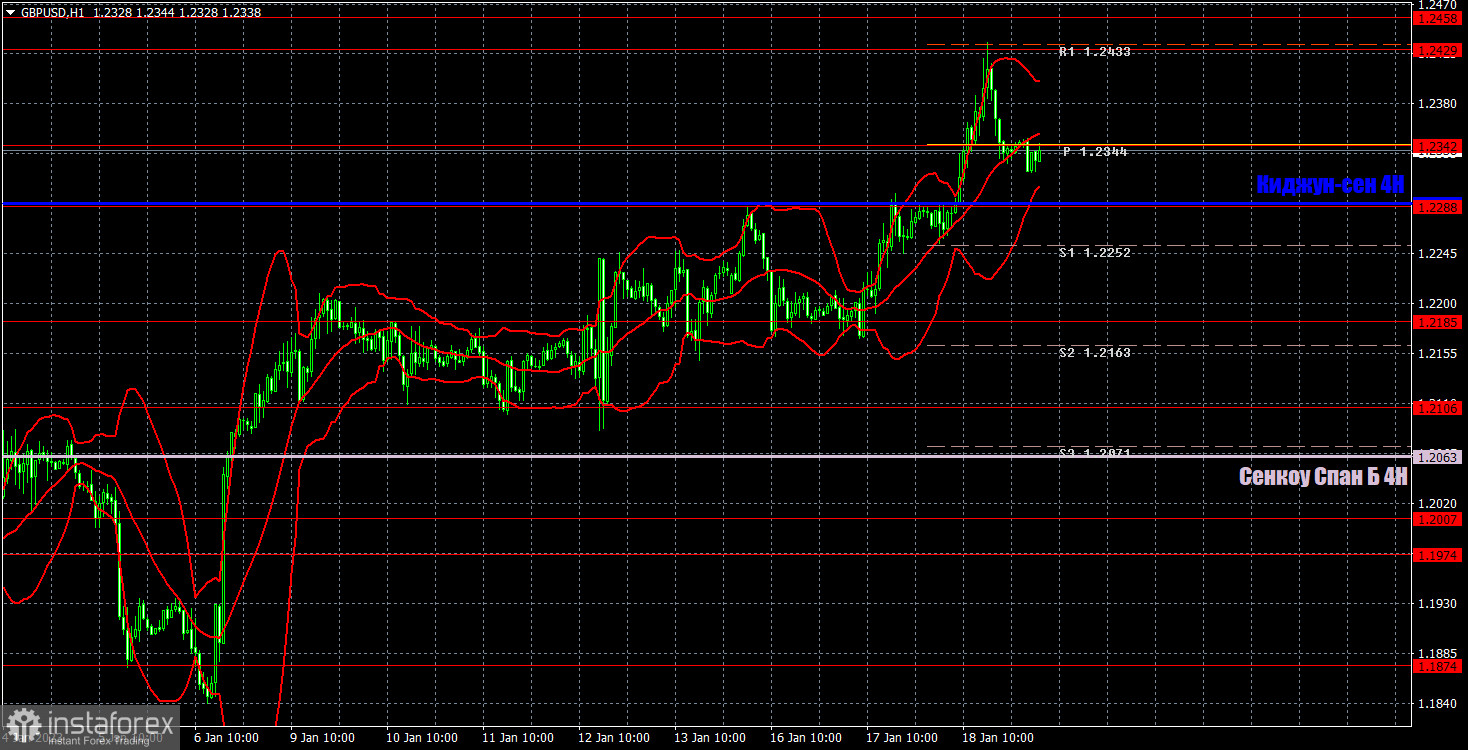The image size is (1468, 750).
Task: Click the 1.2106 red price tag
Action: [1437, 408]
